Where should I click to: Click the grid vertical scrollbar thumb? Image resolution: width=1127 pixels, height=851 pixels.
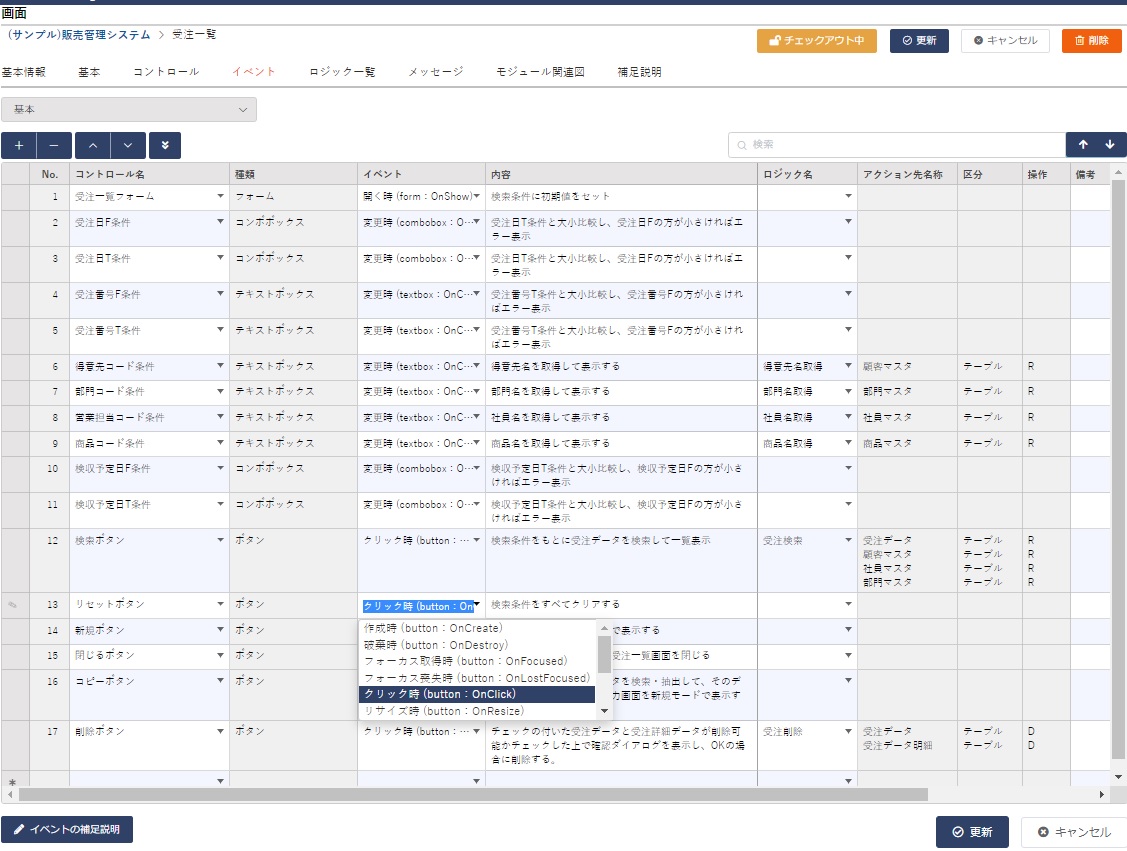(x=1118, y=469)
